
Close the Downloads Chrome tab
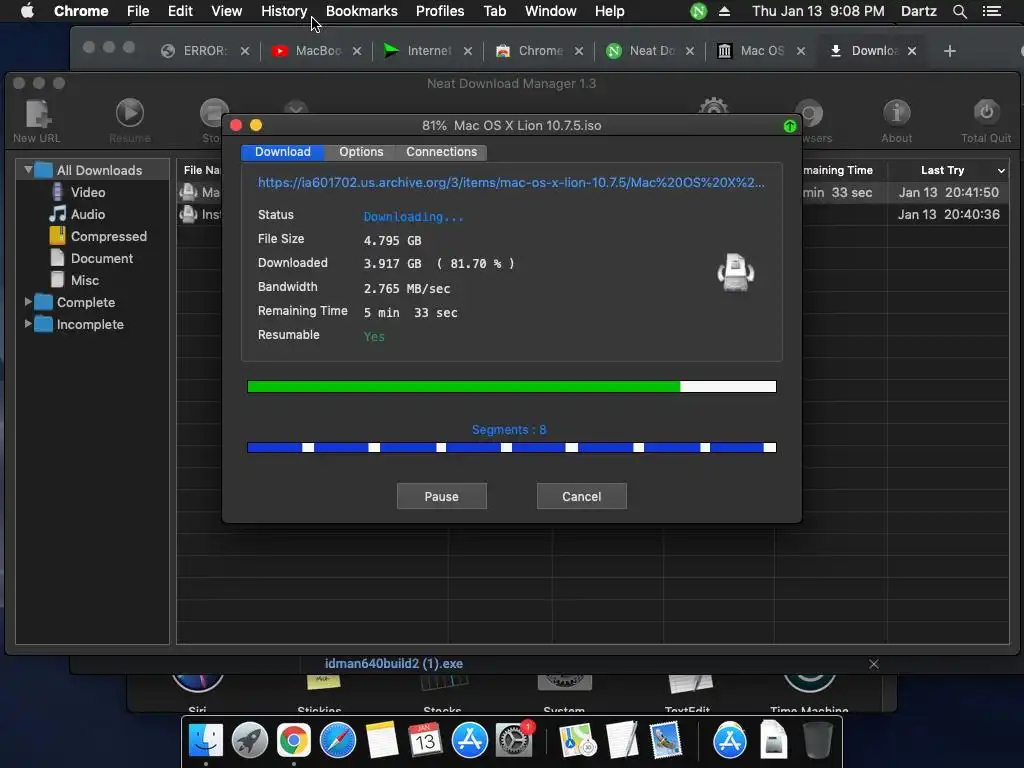pyautogui.click(x=912, y=51)
